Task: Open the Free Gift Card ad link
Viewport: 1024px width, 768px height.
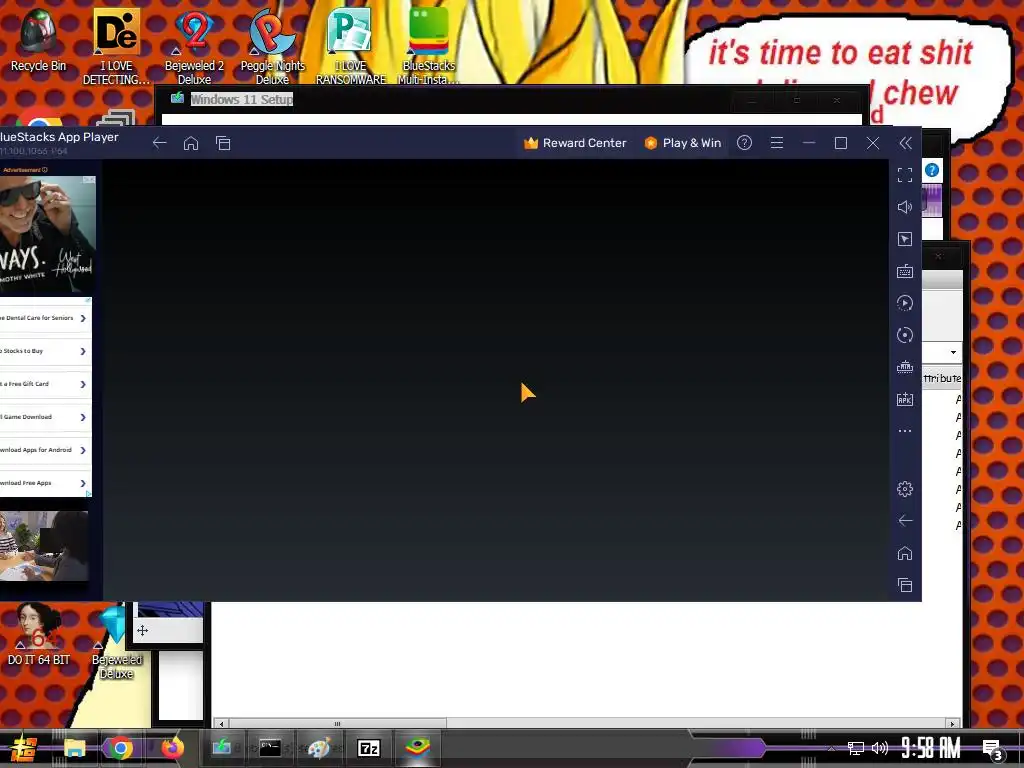Action: click(x=44, y=384)
